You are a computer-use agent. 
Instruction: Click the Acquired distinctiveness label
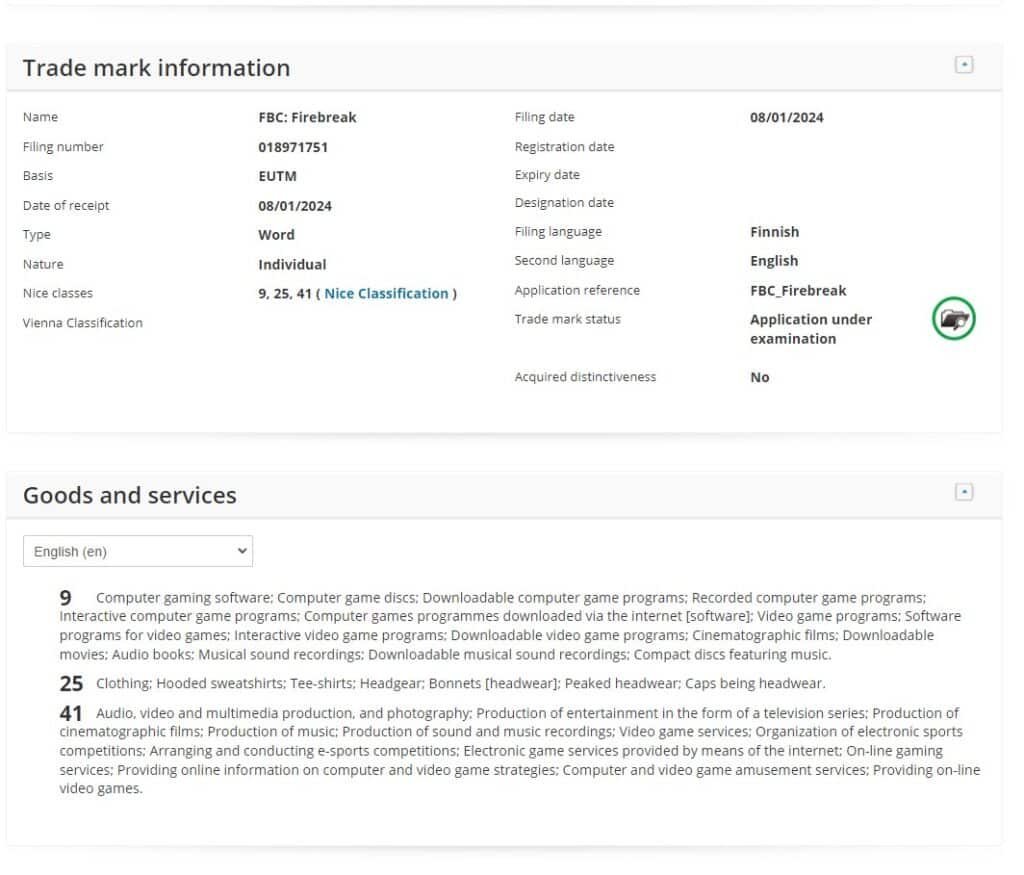585,377
